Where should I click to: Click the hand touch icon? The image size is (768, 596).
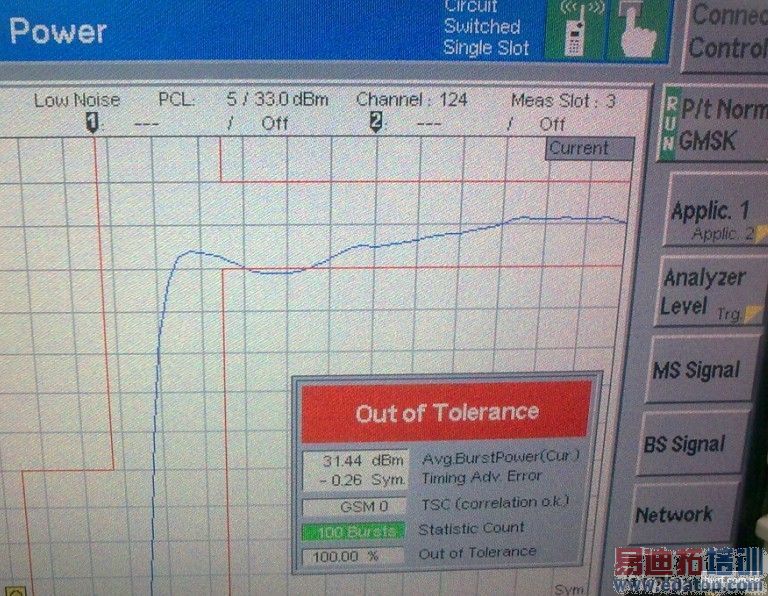(638, 29)
